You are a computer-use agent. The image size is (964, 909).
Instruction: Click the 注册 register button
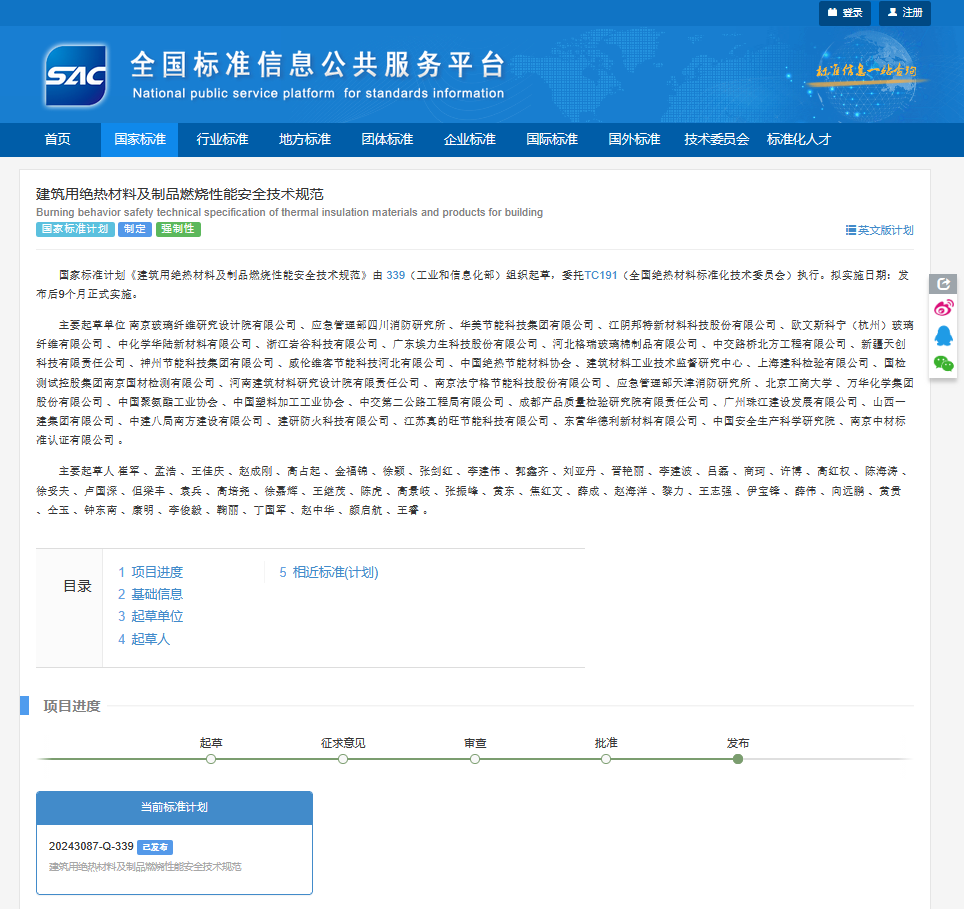(x=905, y=13)
